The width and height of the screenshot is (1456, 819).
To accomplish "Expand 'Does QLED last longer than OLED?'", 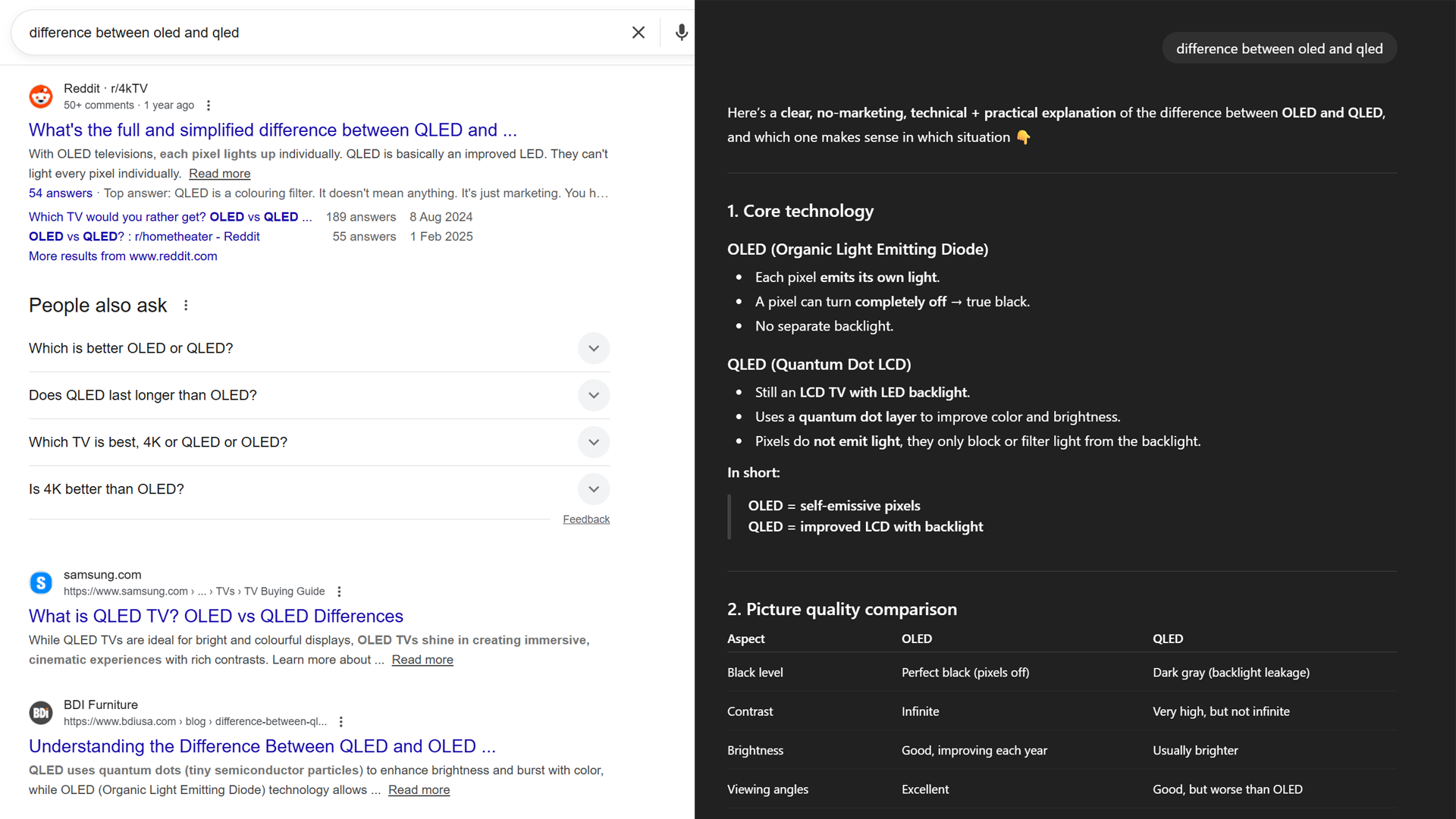I will tap(593, 395).
